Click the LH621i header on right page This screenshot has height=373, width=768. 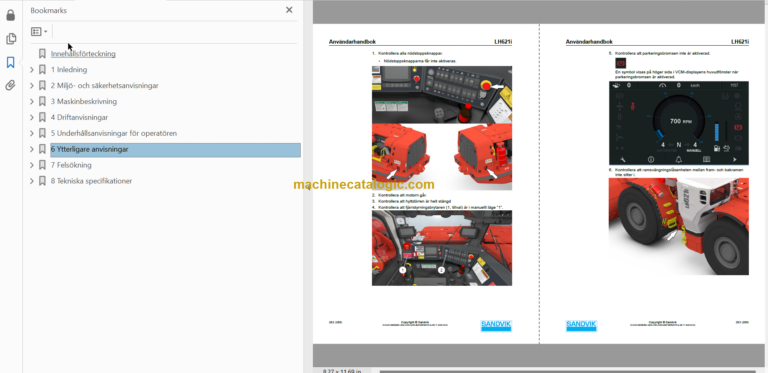click(740, 42)
